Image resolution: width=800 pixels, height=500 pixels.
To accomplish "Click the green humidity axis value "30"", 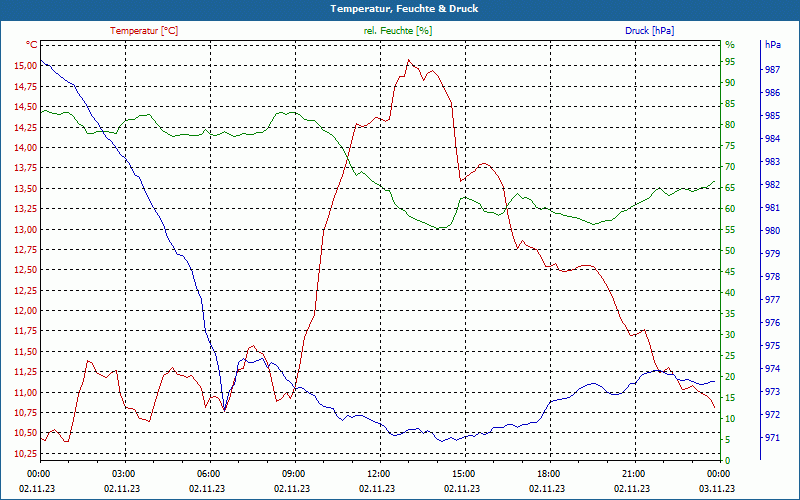I will (730, 335).
